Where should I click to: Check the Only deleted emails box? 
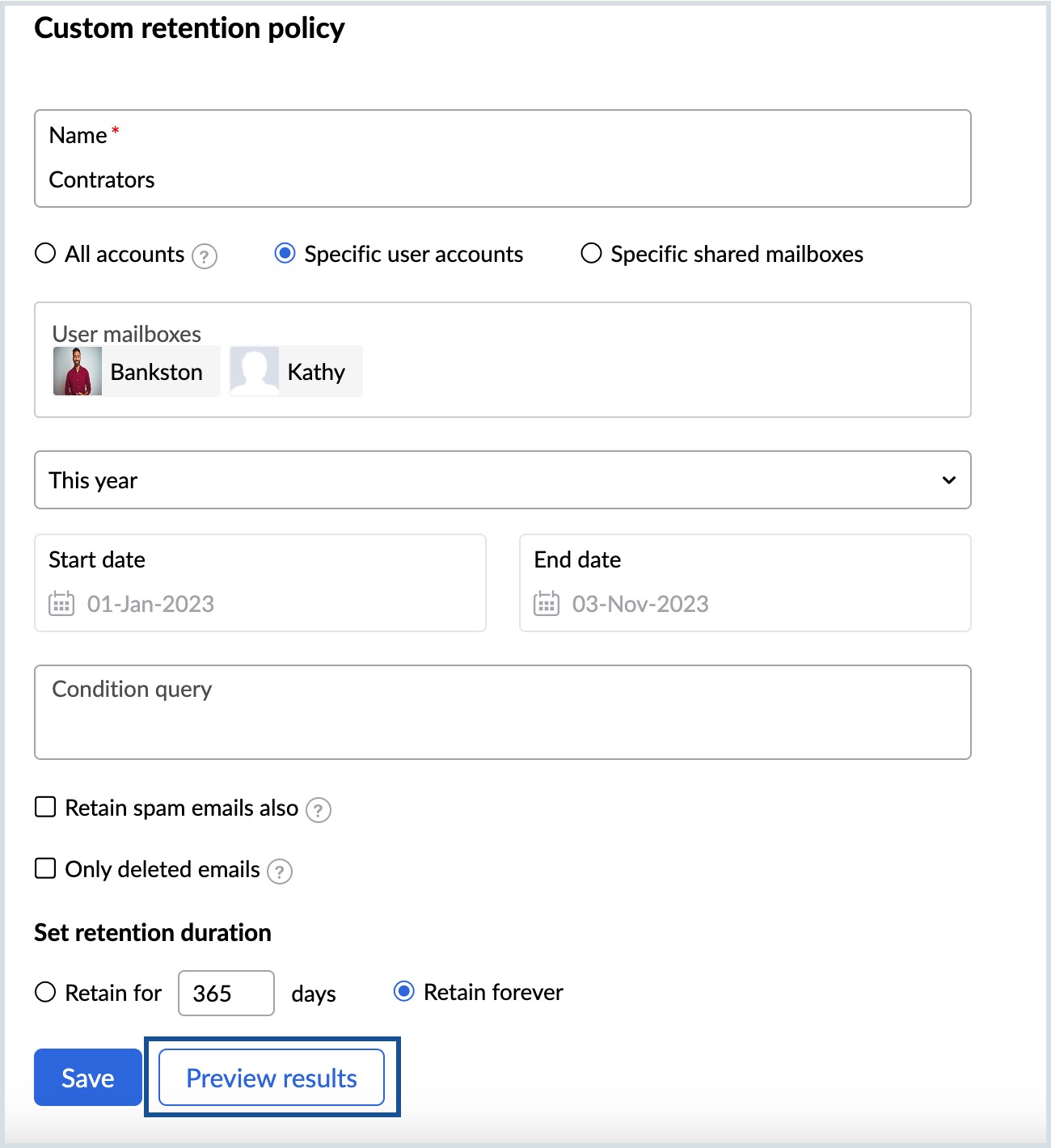45,868
